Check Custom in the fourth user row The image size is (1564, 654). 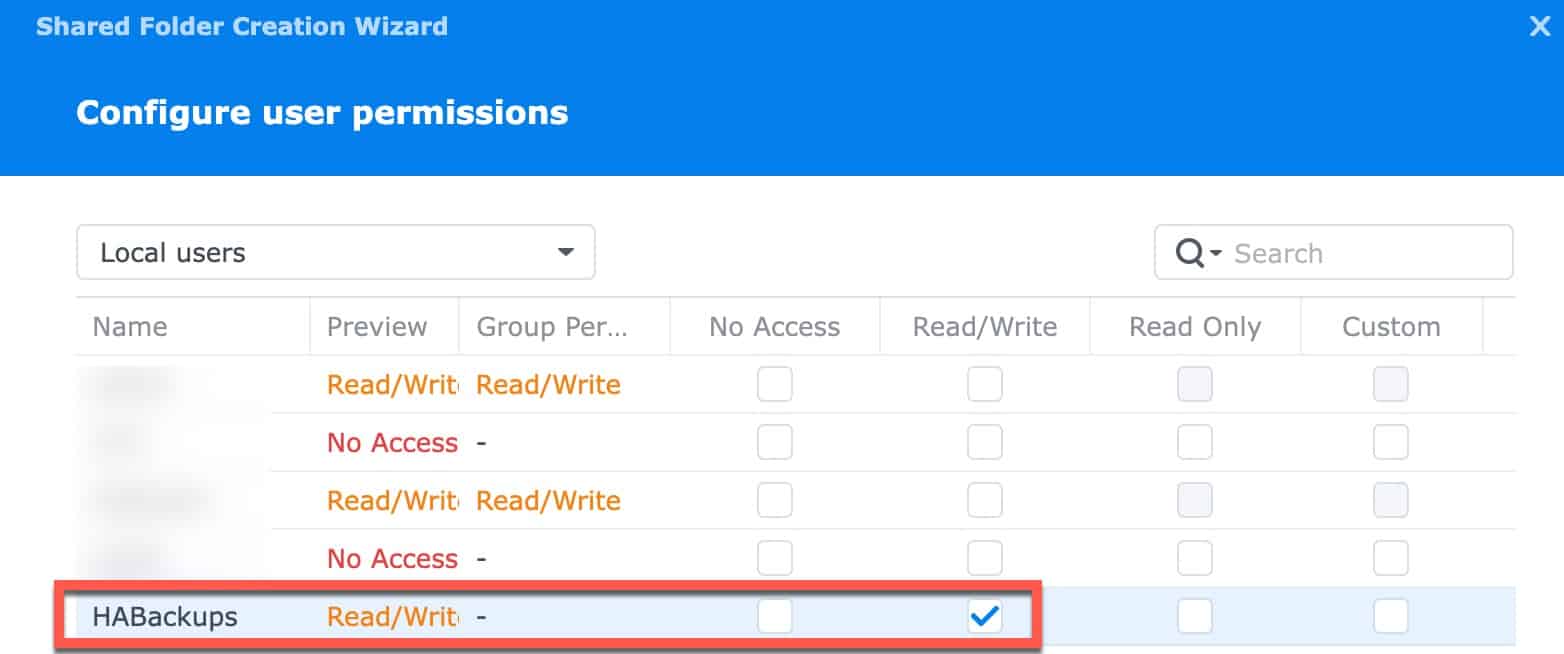click(1391, 558)
